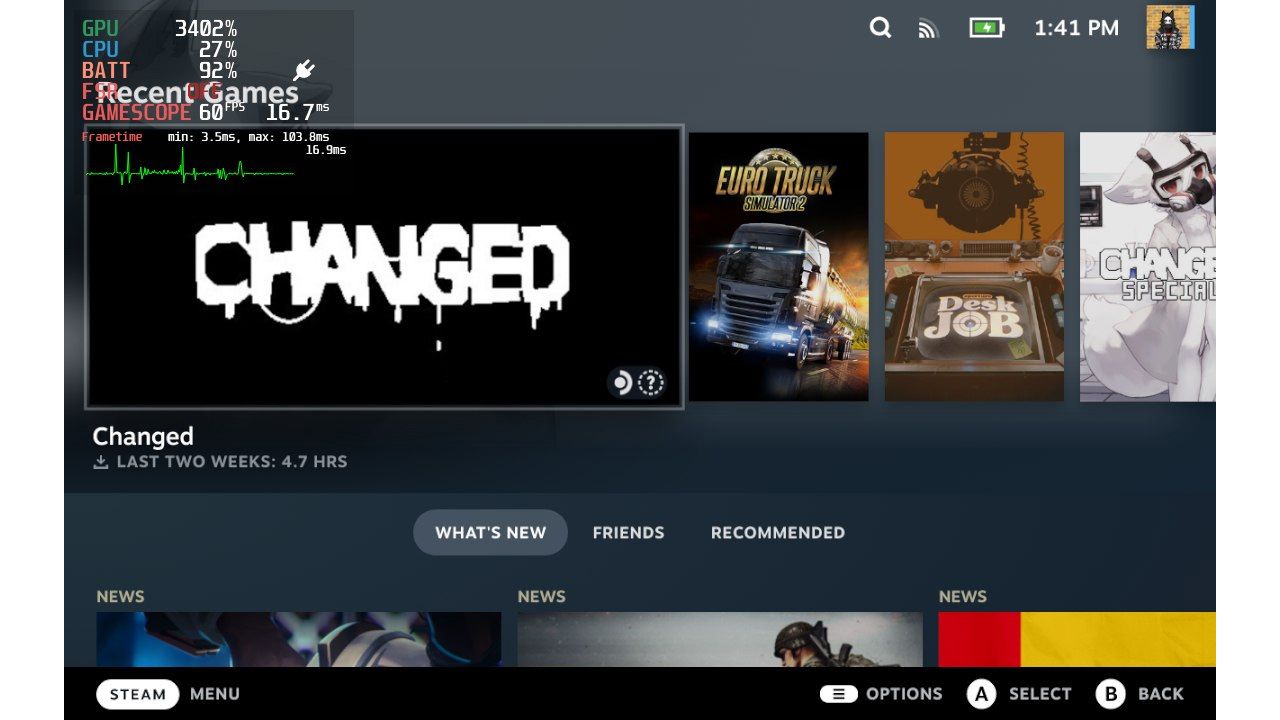Screen dimensions: 1280x720
Task: Click the 1:41 PM clock
Action: click(x=1076, y=28)
